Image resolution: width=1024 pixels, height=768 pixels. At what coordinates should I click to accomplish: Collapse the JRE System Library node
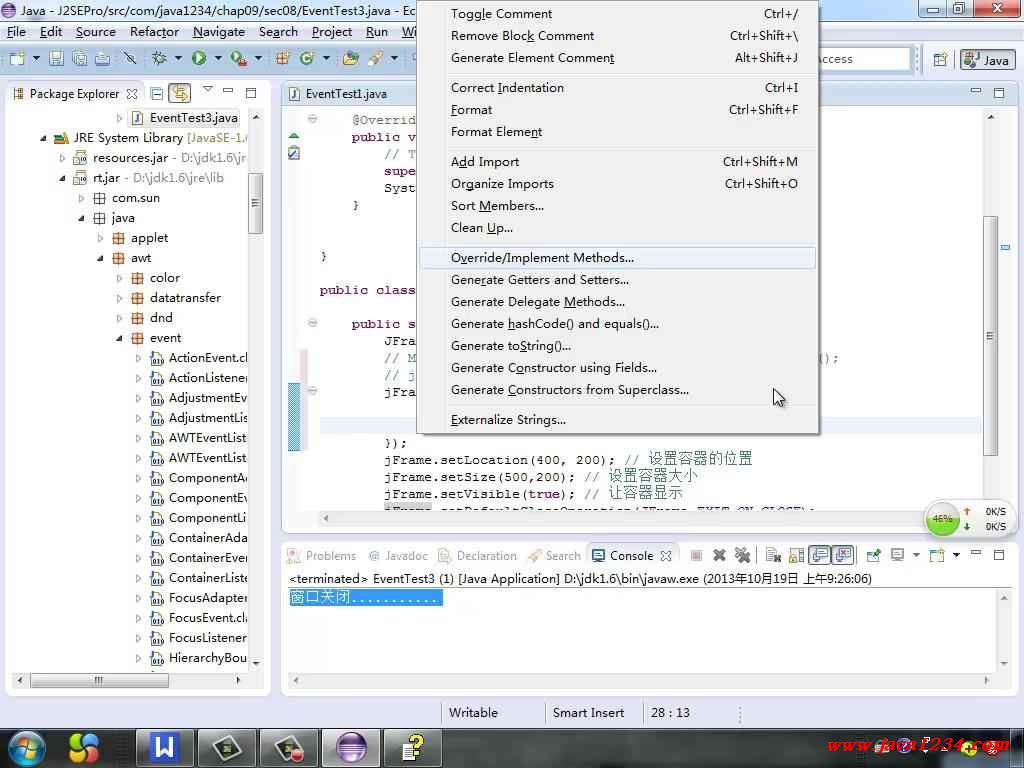tap(43, 138)
